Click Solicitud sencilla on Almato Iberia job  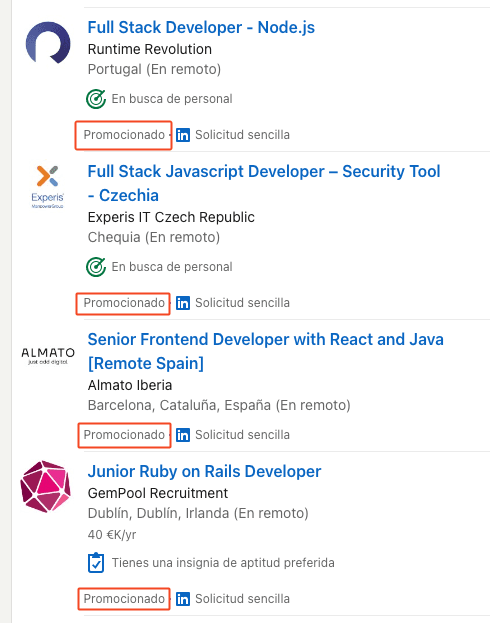pos(242,435)
